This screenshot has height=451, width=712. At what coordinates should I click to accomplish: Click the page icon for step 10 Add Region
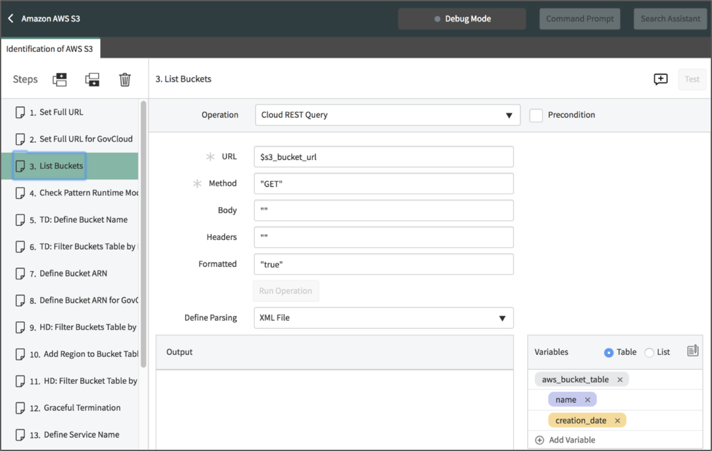click(20, 354)
